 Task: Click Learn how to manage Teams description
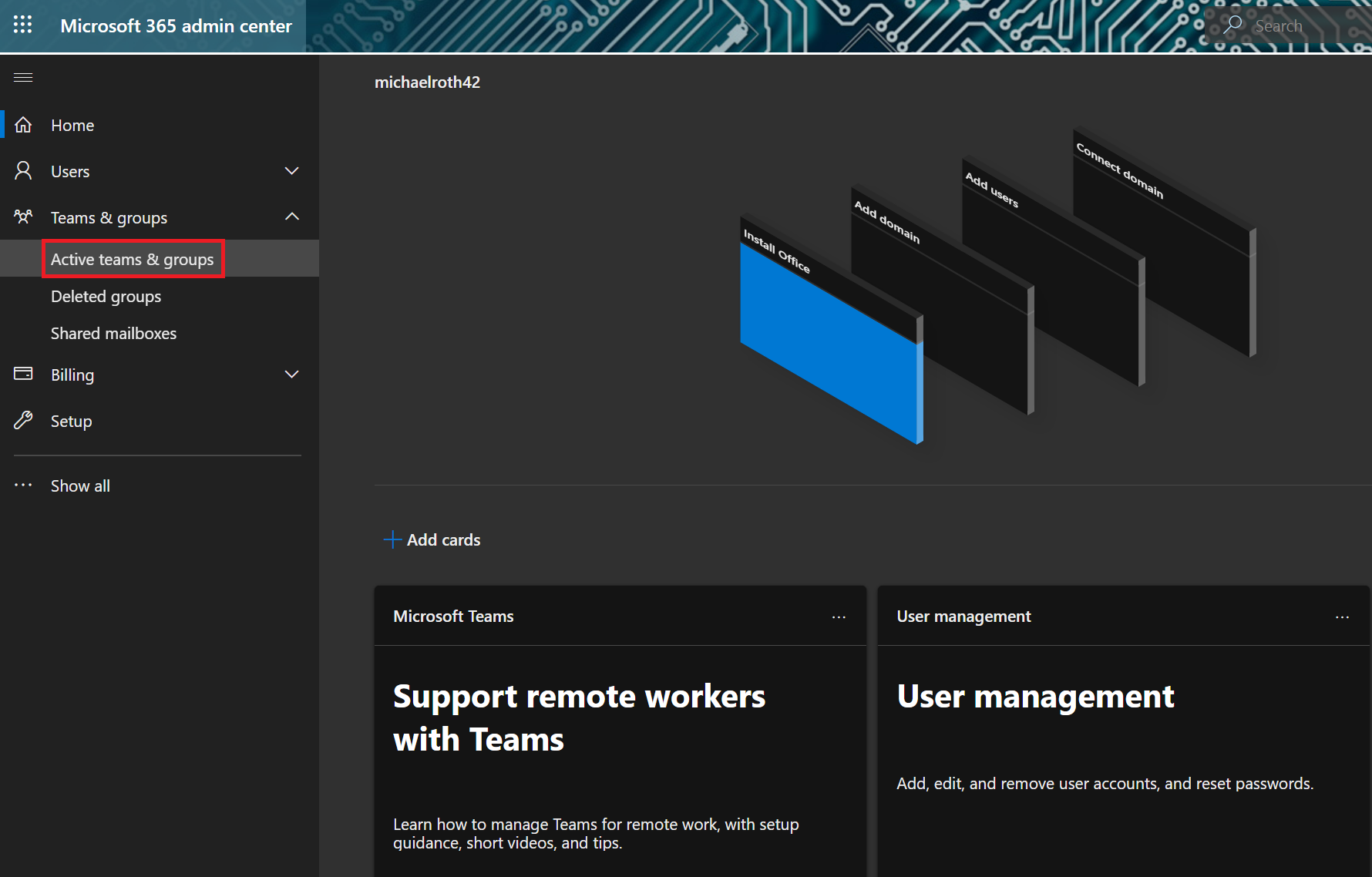point(596,834)
